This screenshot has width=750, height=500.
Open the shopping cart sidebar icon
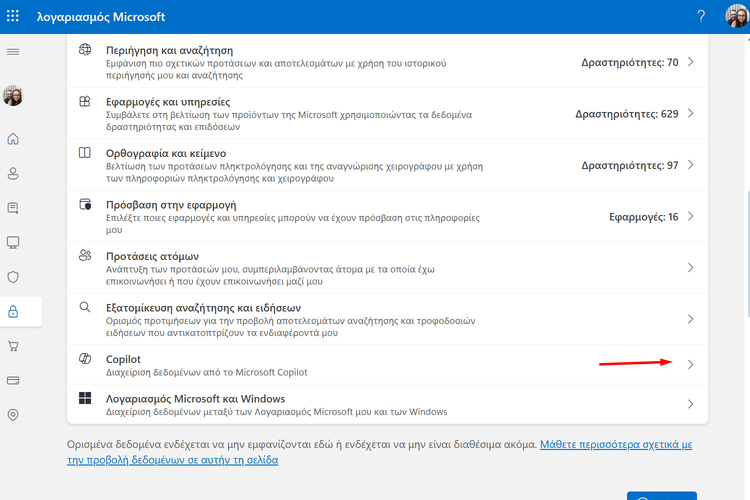tap(13, 346)
